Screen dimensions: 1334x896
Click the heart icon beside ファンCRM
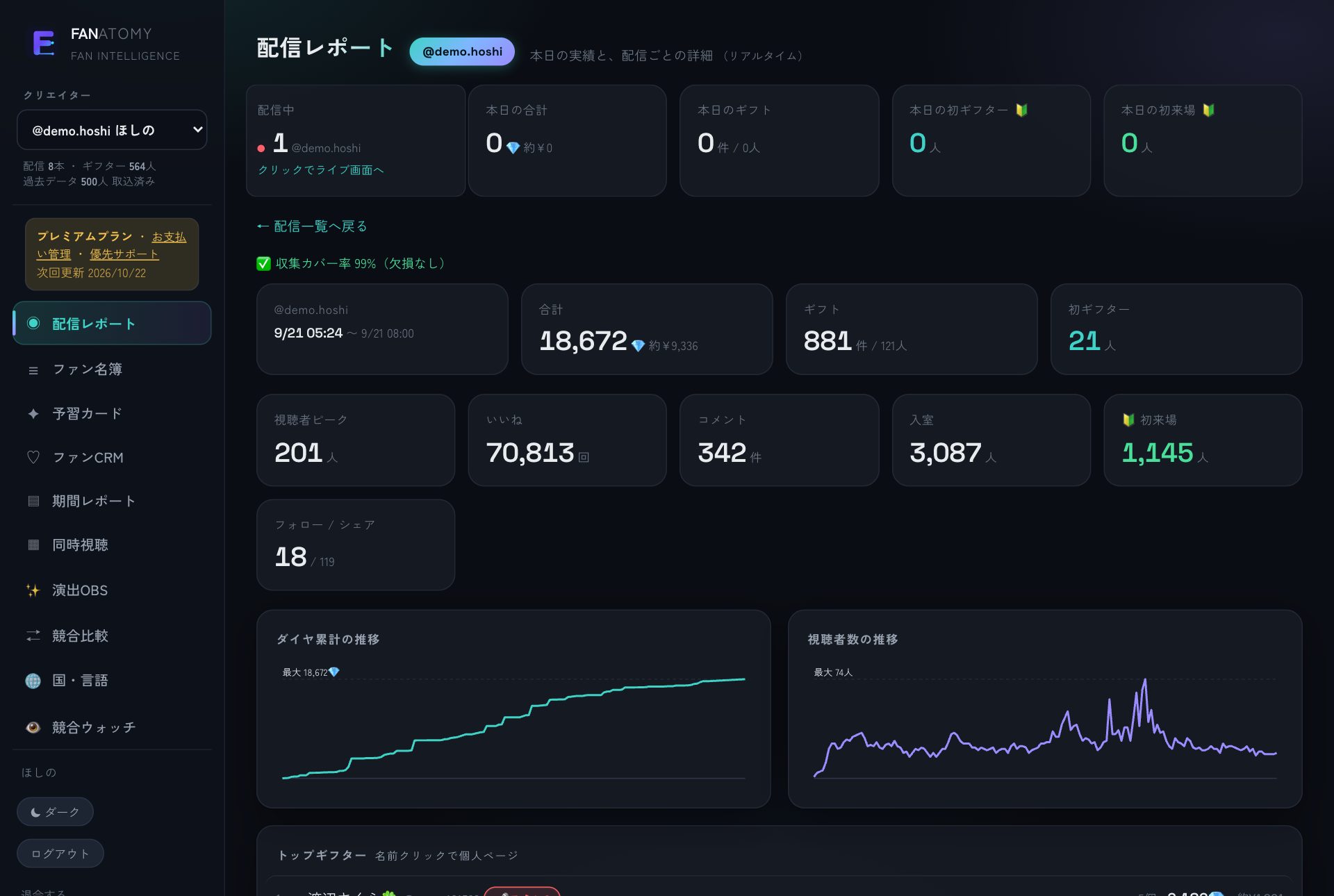coord(33,457)
